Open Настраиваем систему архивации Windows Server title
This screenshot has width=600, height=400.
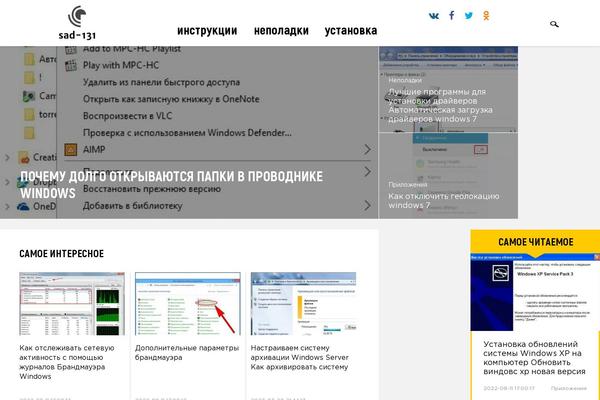click(x=300, y=357)
